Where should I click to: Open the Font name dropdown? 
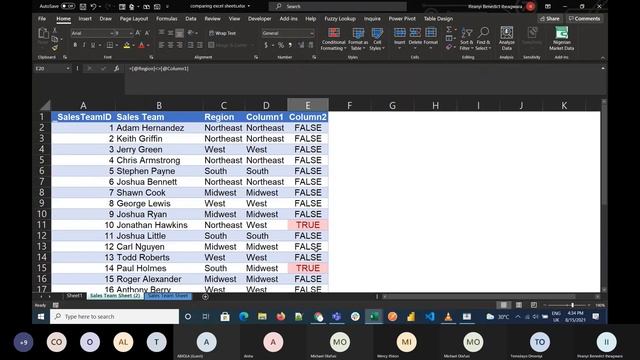(x=111, y=33)
